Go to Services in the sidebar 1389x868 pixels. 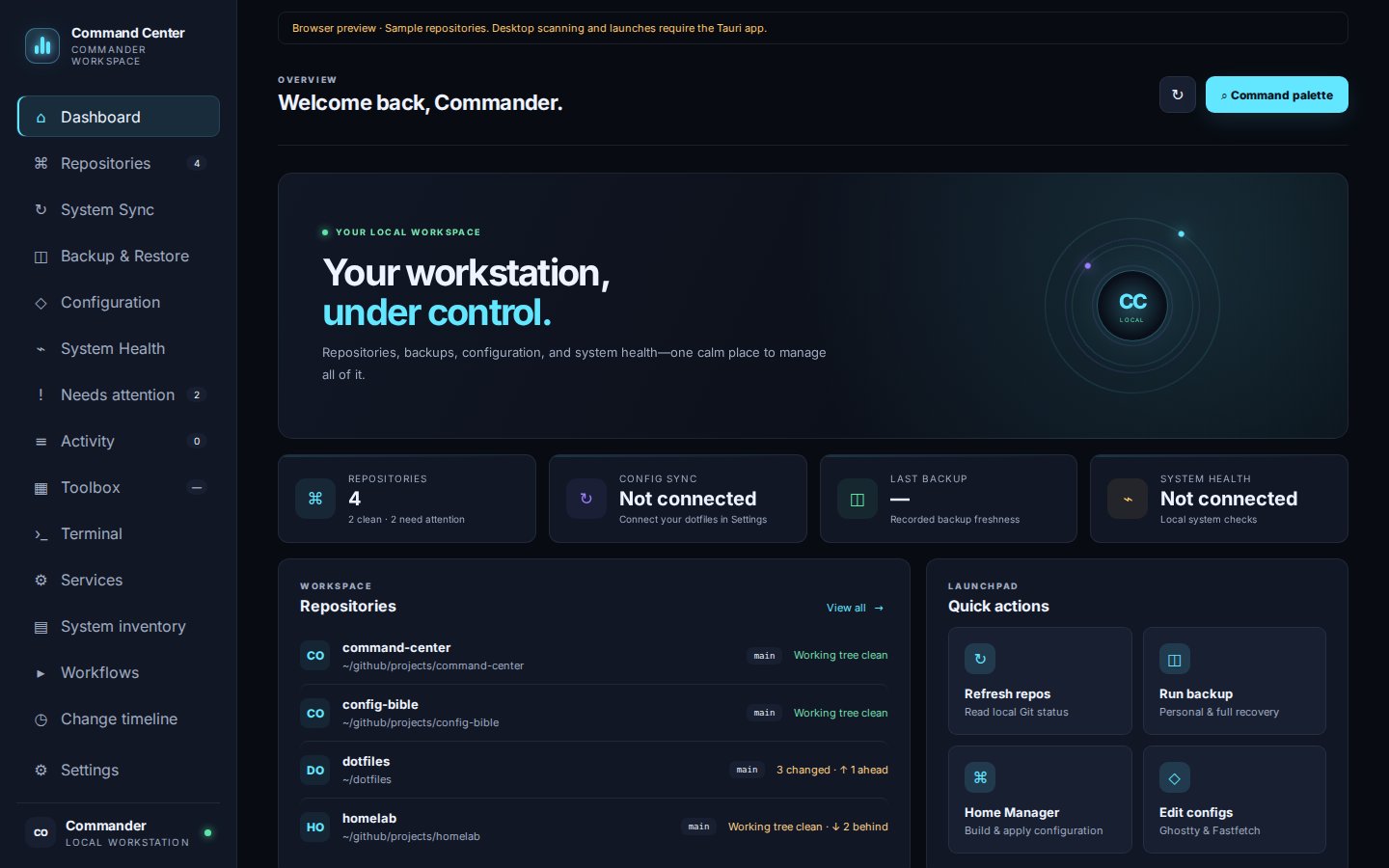point(119,580)
